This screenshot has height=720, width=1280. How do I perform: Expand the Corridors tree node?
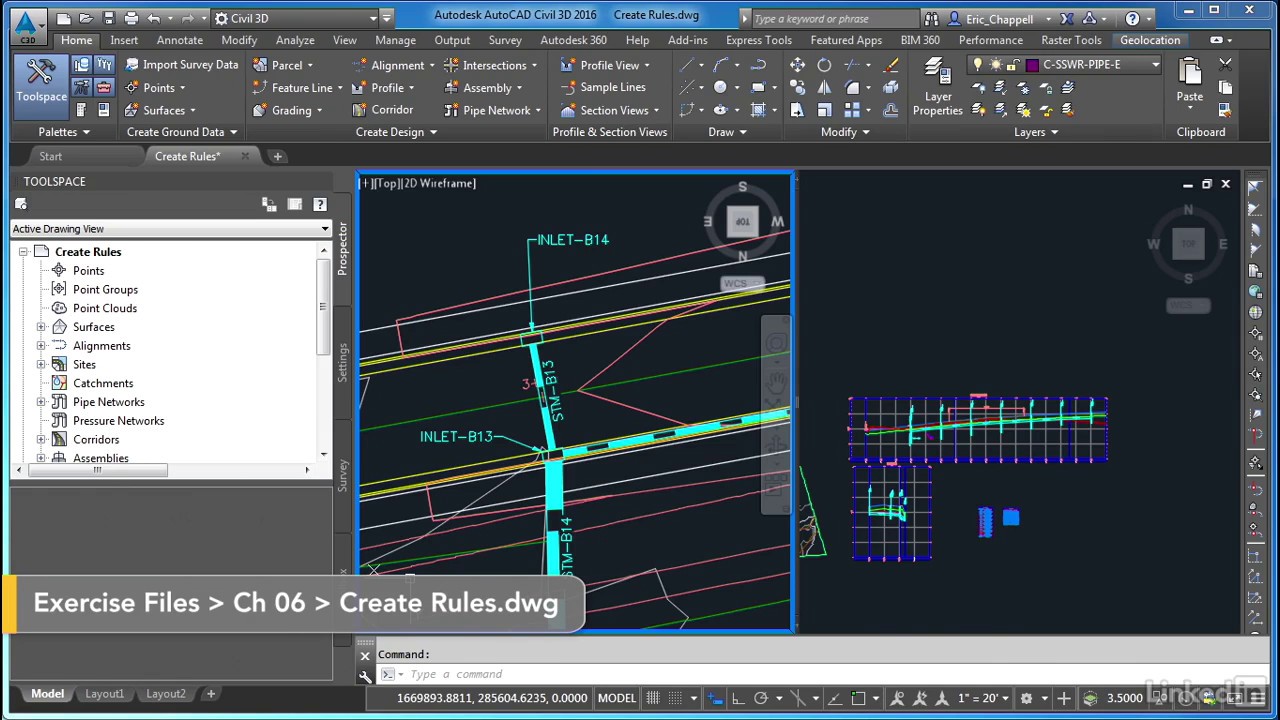(41, 440)
